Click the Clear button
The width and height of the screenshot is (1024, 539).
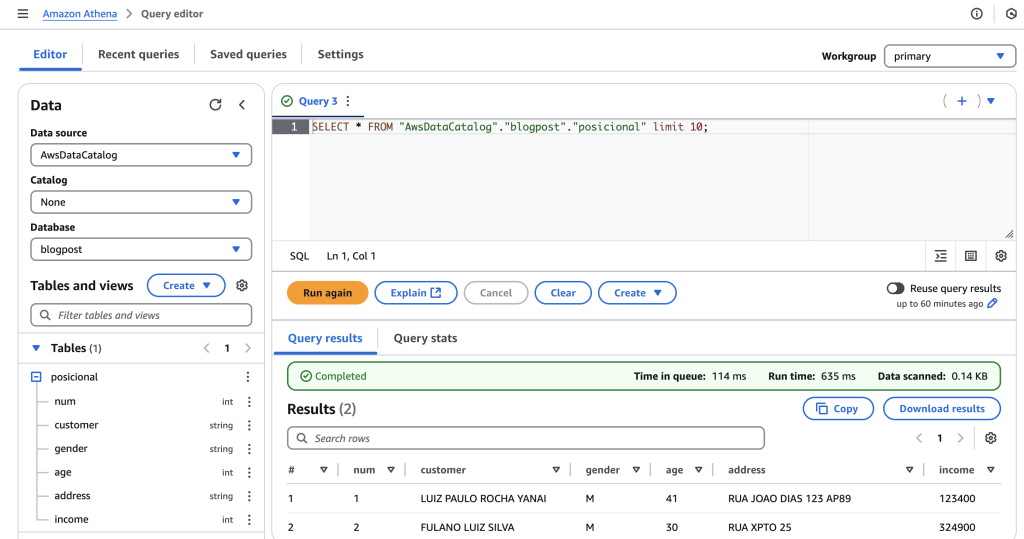pos(563,293)
